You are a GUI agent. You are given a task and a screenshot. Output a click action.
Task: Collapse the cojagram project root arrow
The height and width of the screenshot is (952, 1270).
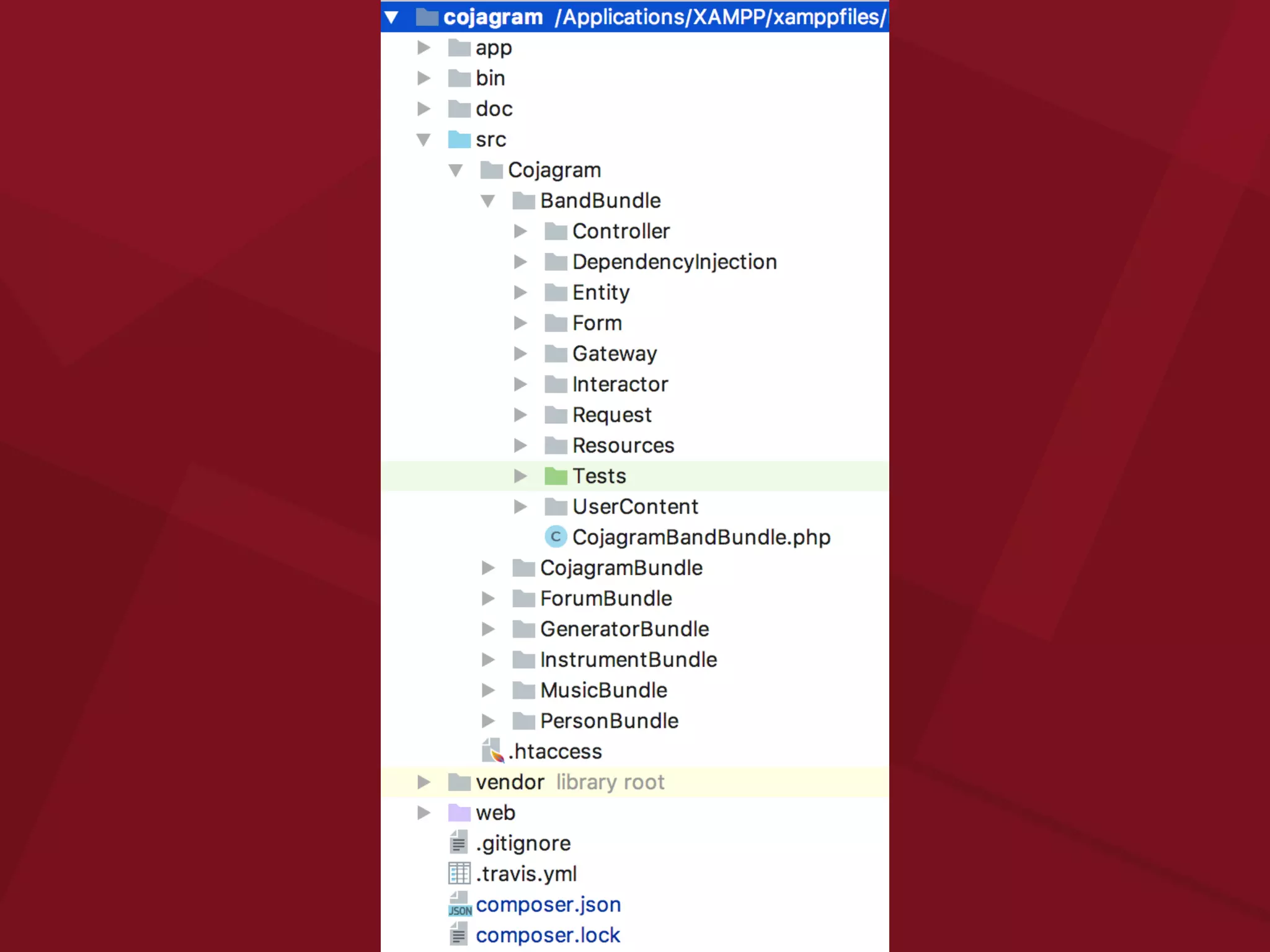(x=391, y=17)
